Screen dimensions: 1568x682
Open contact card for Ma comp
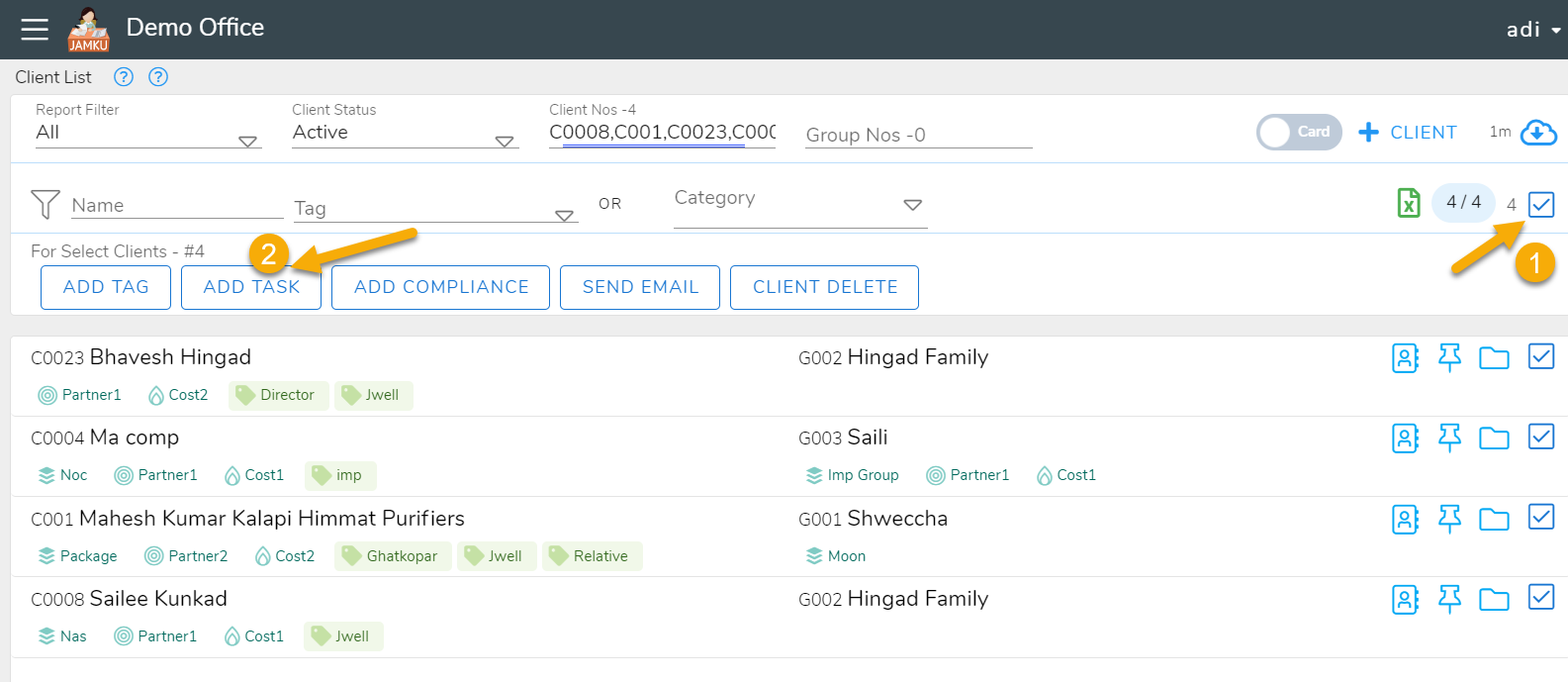pyautogui.click(x=1406, y=438)
